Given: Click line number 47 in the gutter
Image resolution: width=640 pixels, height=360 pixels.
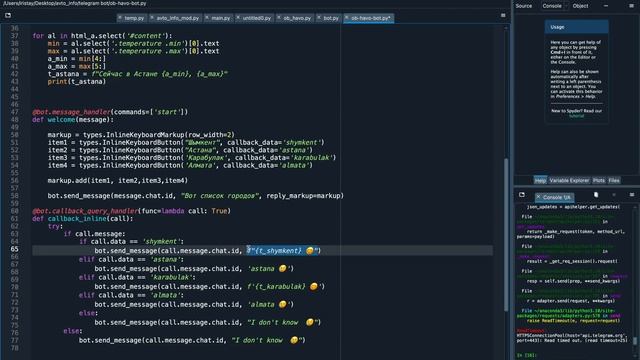Looking at the screenshot, I should click(14, 112).
